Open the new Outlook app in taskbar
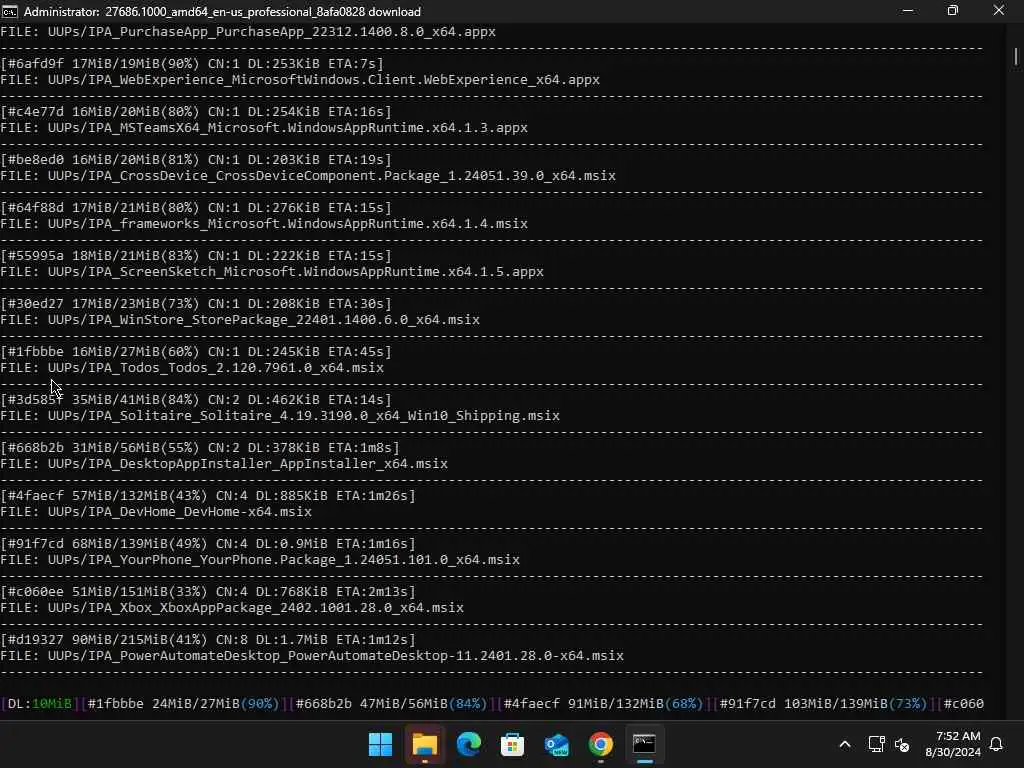Screen dimensions: 1024x768 pos(556,744)
